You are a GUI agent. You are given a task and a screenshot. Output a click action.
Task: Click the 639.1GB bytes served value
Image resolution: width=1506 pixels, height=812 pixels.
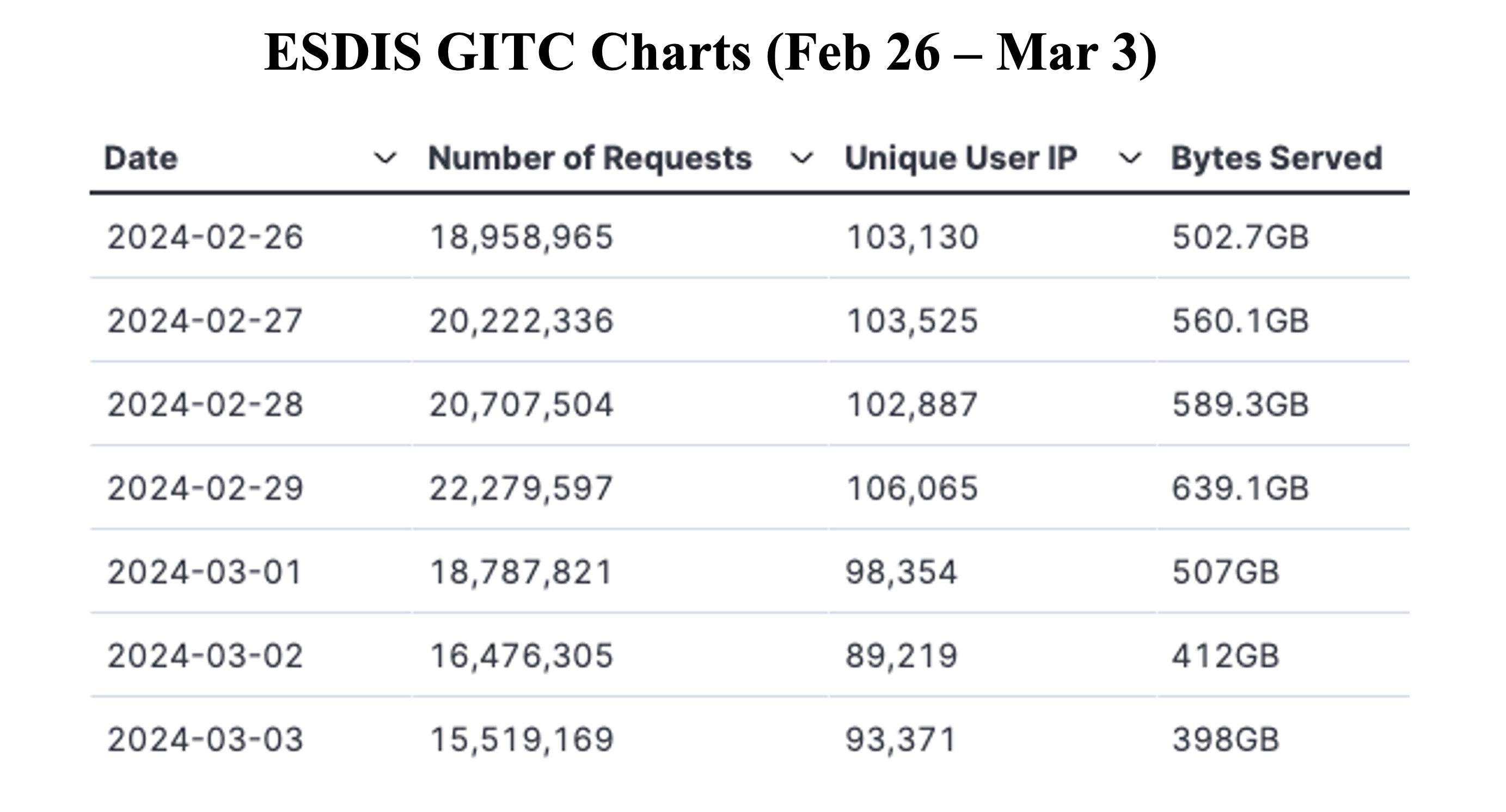(1240, 488)
